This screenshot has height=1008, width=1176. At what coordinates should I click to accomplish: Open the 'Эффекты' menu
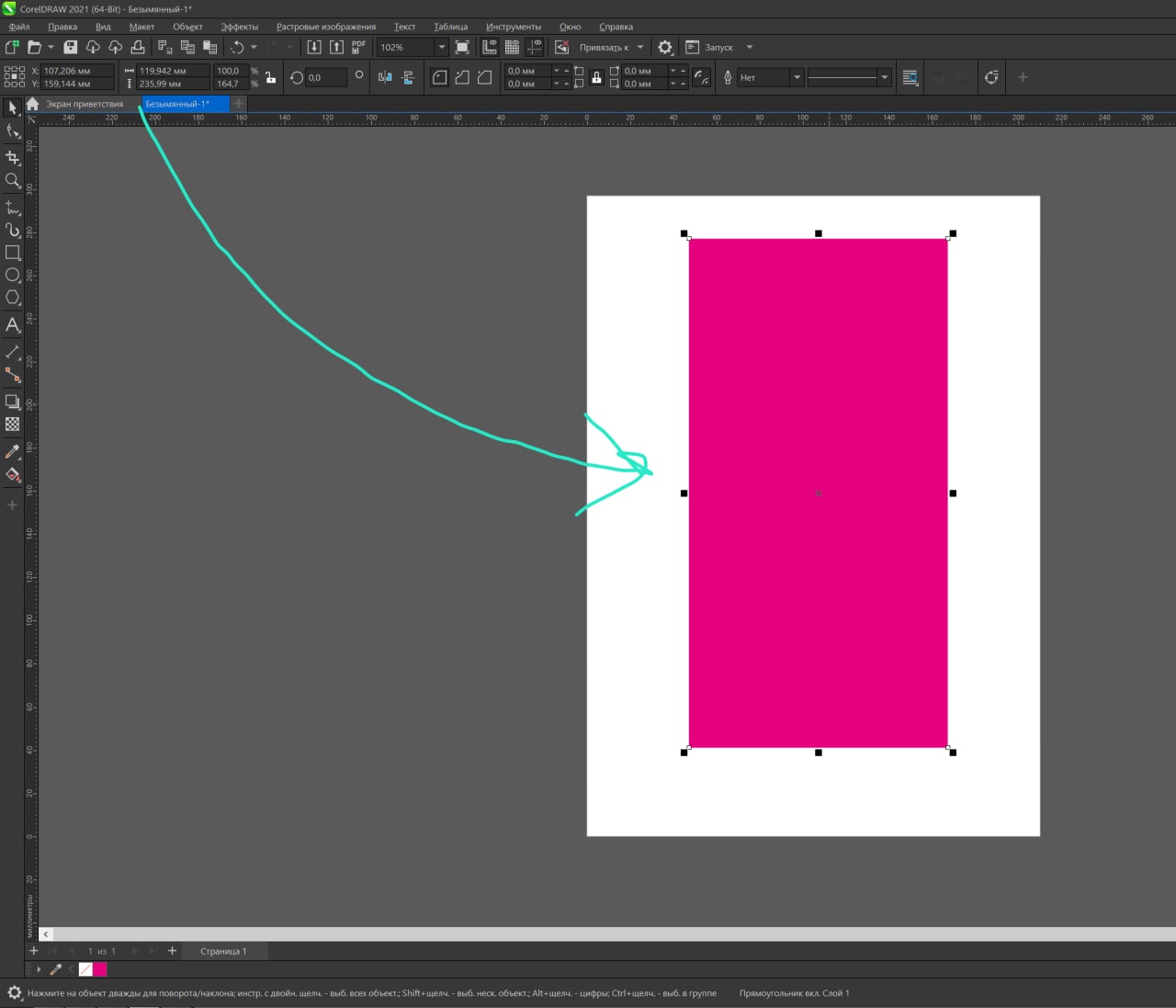point(239,27)
